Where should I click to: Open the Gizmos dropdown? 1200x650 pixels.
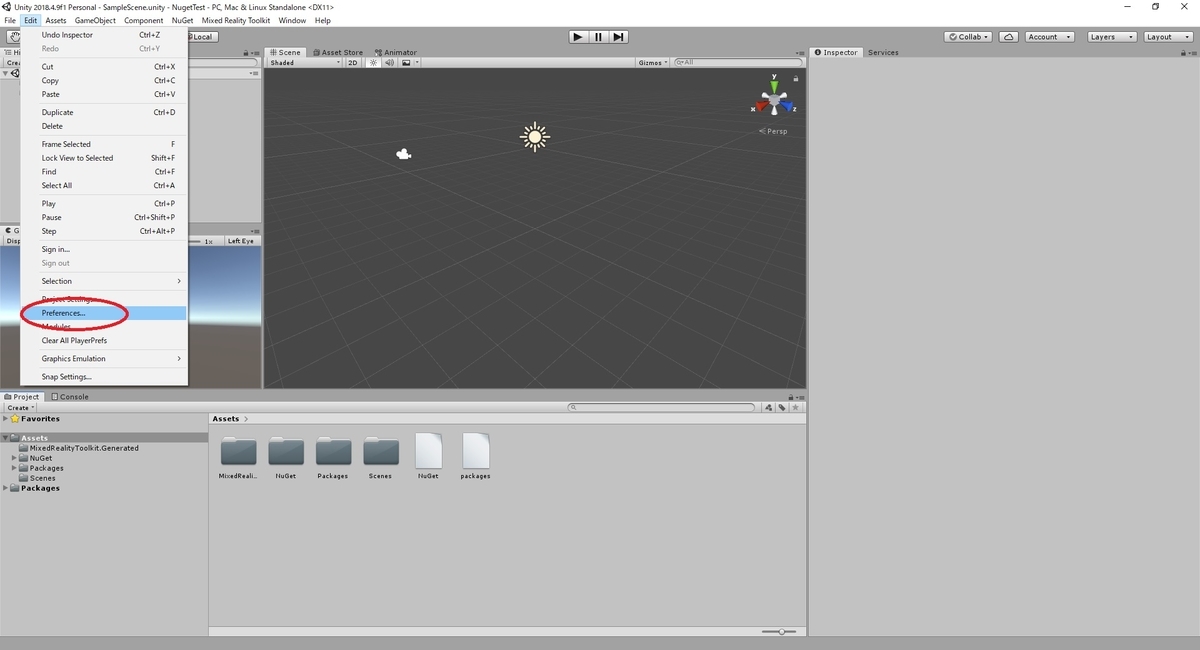coord(653,62)
